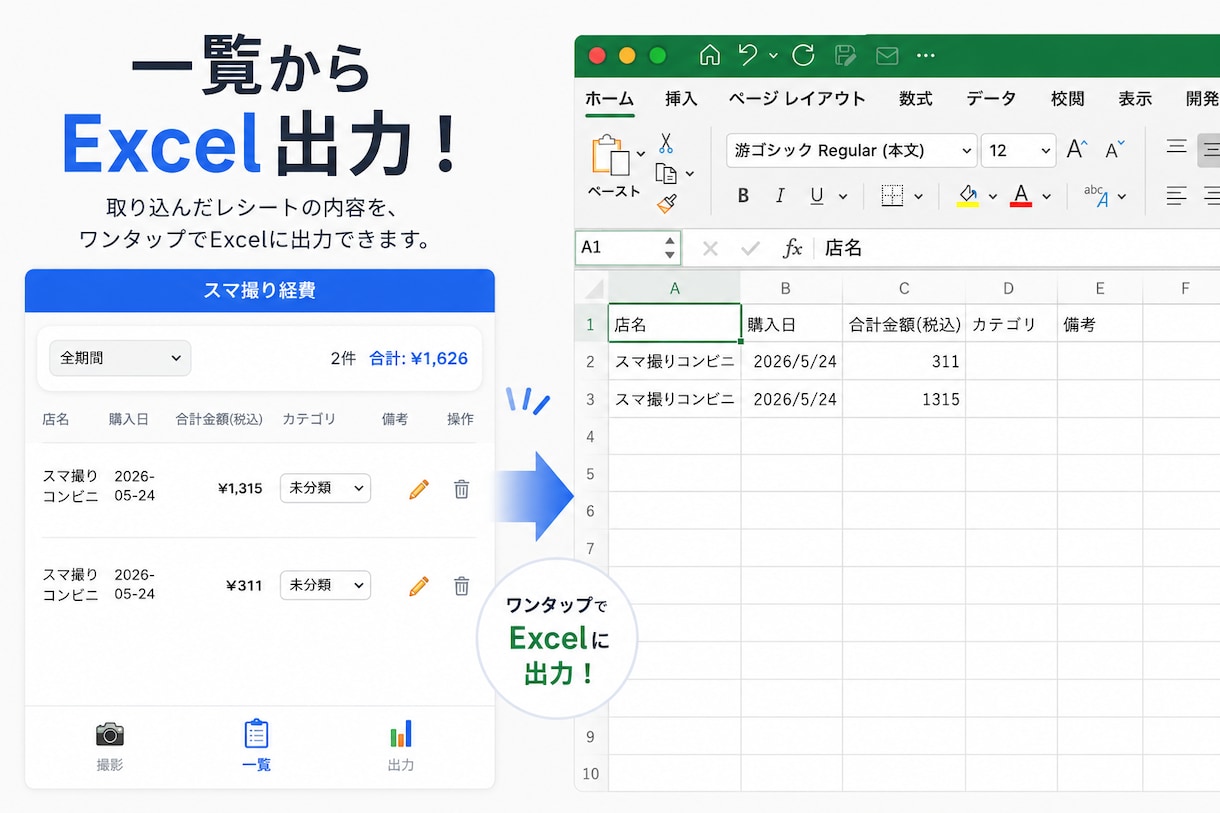Click the Copy icon in the ribbon

coord(666,173)
